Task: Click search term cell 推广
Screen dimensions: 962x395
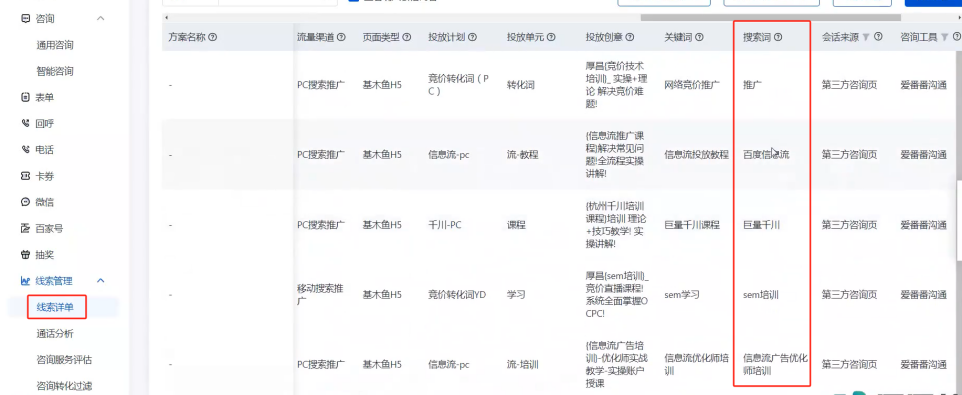Action: 753,85
